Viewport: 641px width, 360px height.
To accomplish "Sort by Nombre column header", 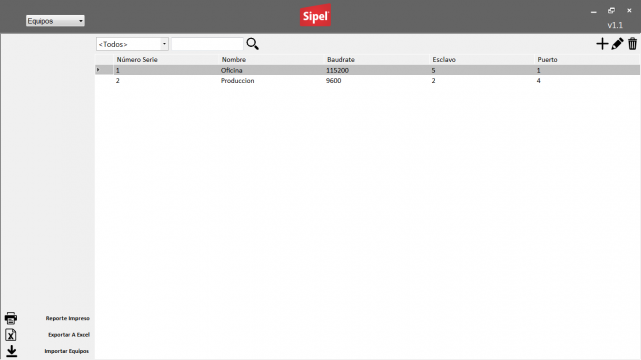I will (x=234, y=60).
